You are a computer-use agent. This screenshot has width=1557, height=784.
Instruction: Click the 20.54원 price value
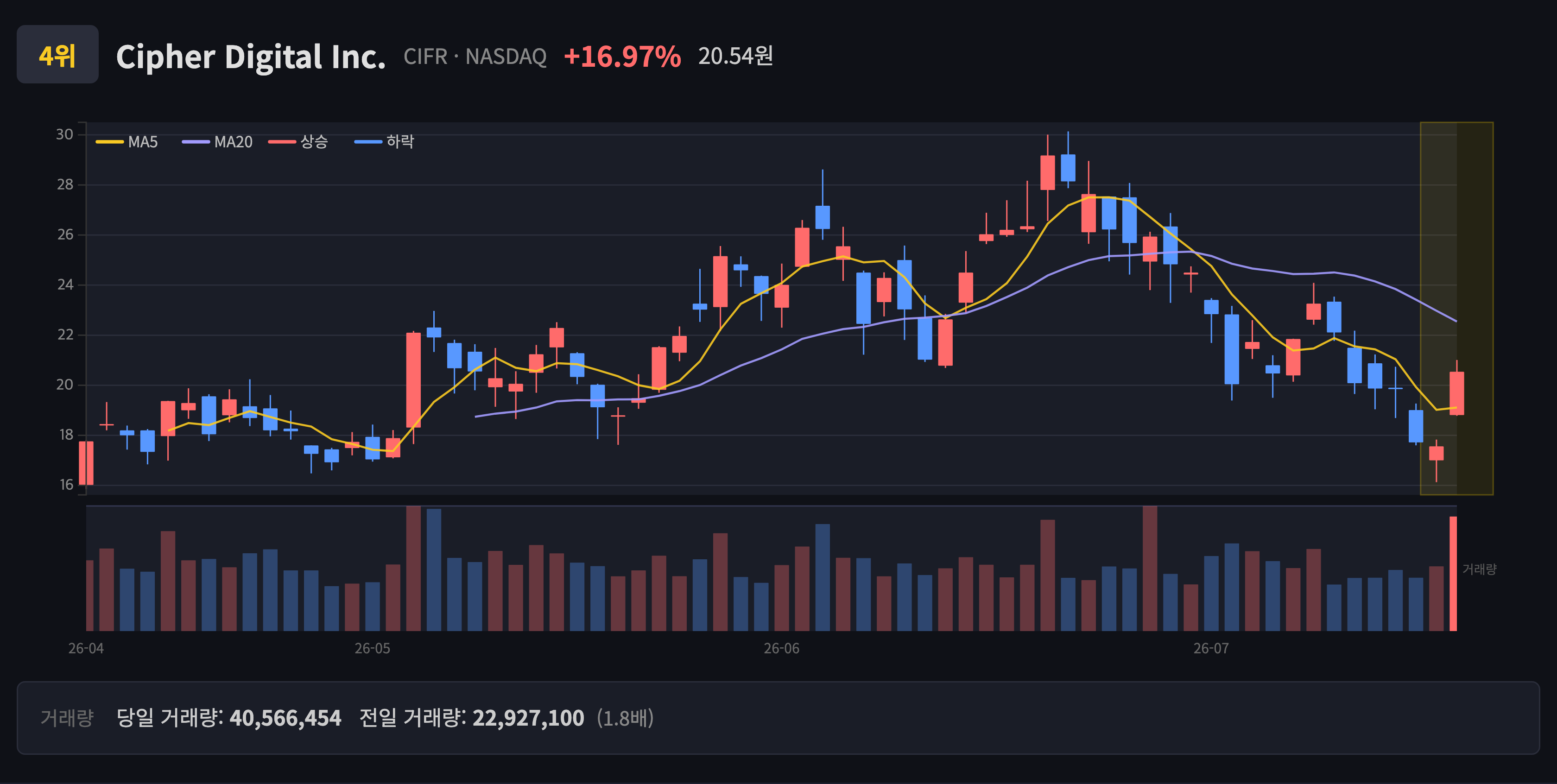pyautogui.click(x=735, y=56)
